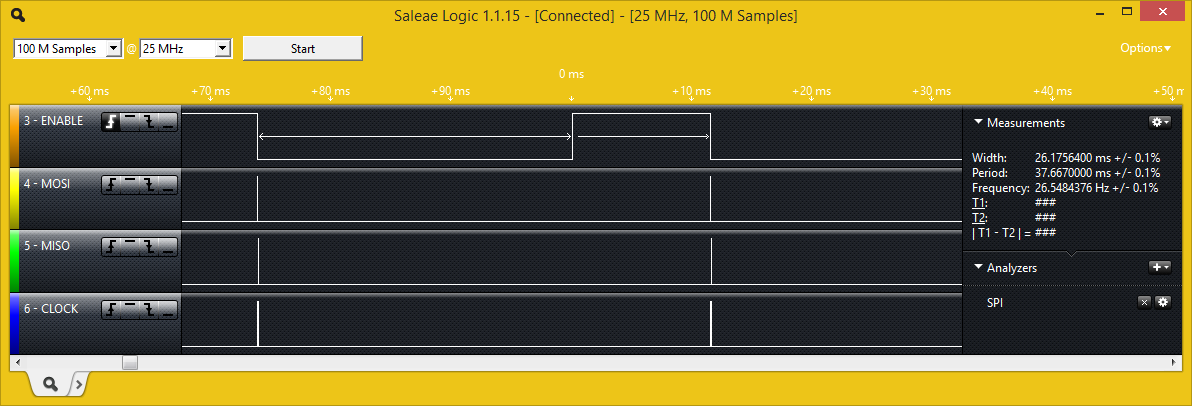The image size is (1192, 406).
Task: Minimize the Saleae Logic window
Action: click(1099, 13)
